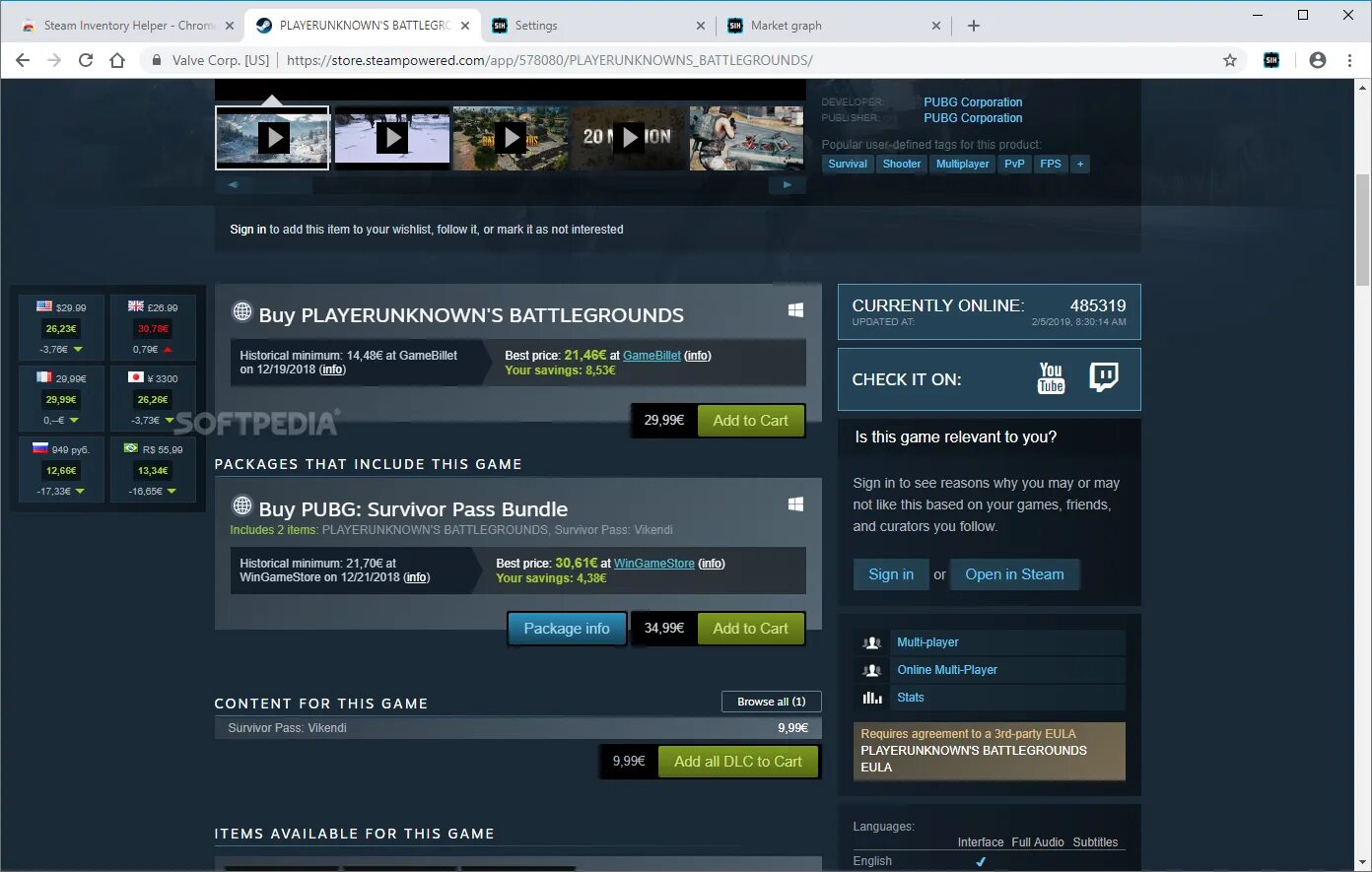Click the browser Back arrow

[x=23, y=60]
